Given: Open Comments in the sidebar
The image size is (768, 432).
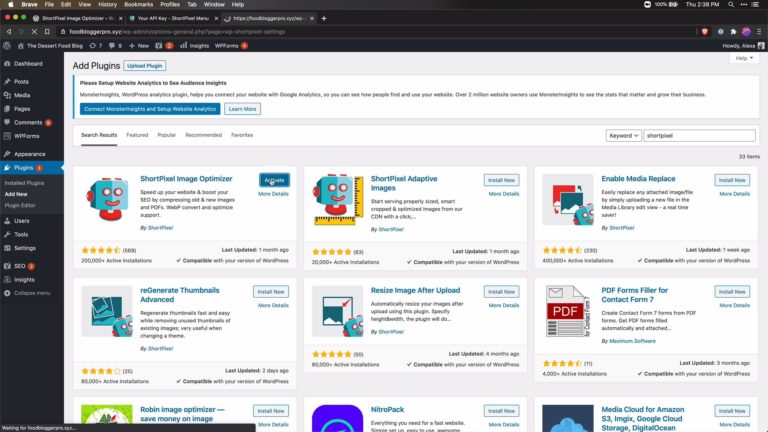Looking at the screenshot, I should pyautogui.click(x=28, y=122).
